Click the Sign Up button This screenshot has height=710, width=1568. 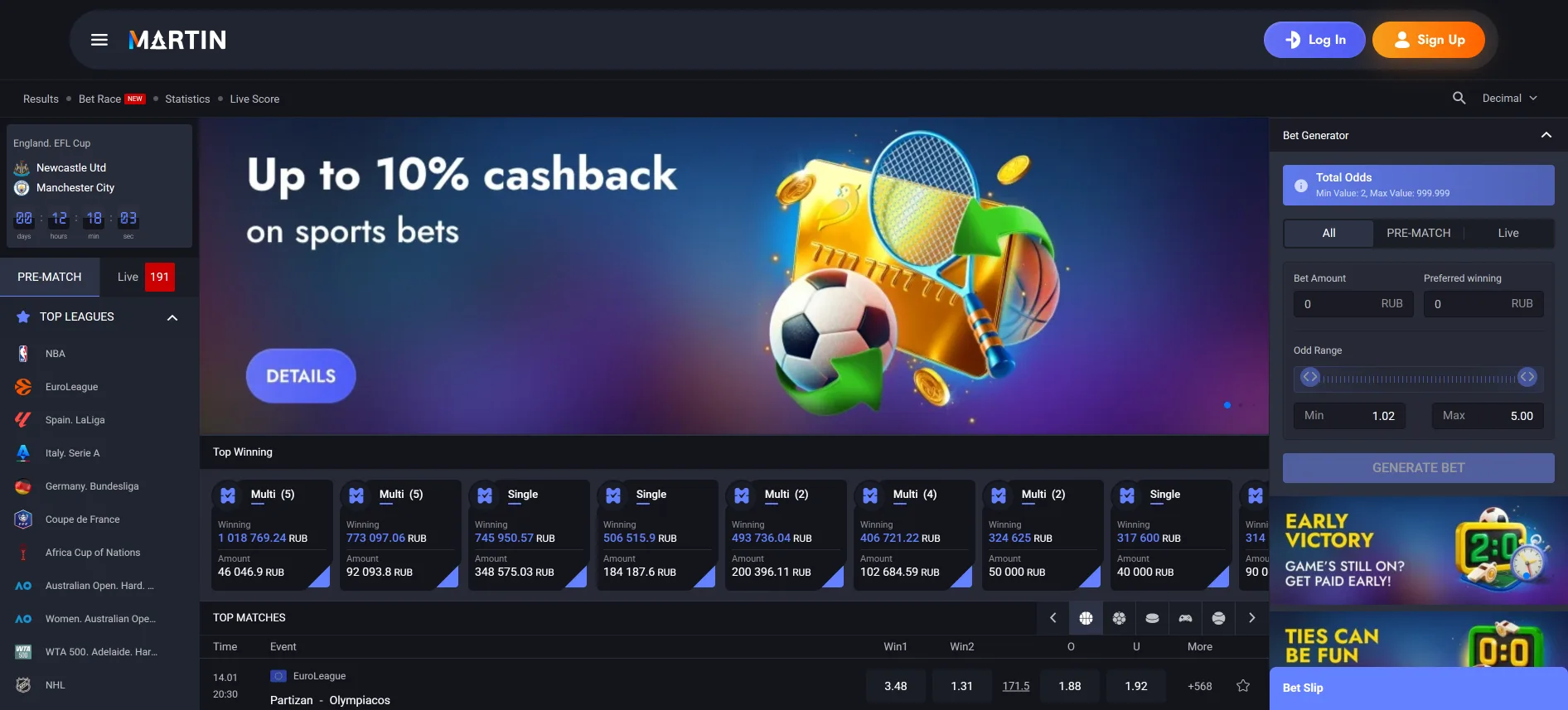pos(1429,40)
